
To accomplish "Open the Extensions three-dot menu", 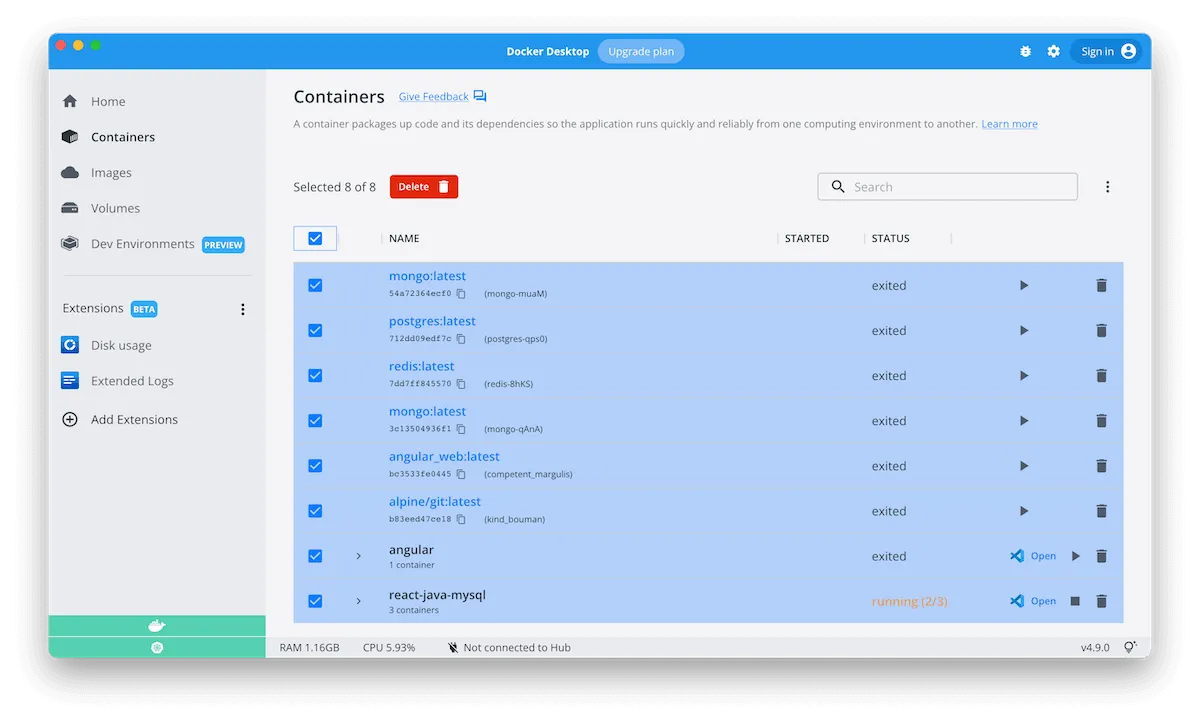I will pos(242,309).
